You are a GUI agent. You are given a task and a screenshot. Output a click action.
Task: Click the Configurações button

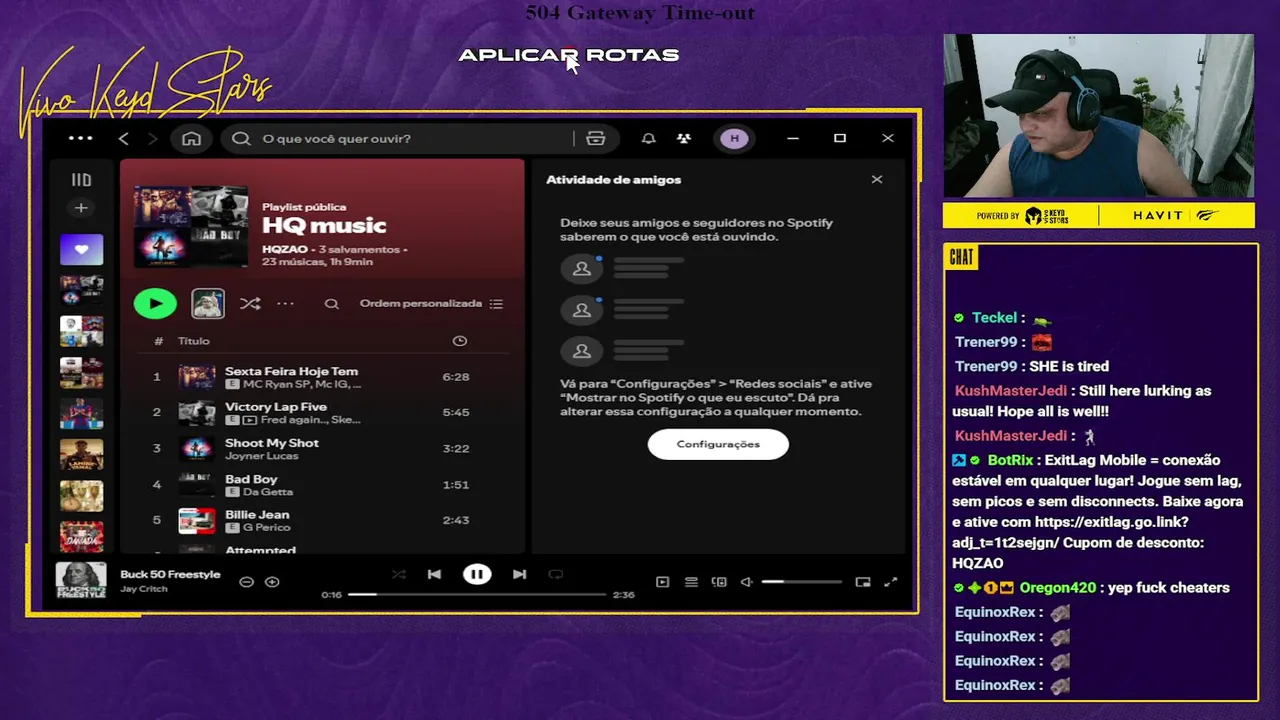(x=718, y=444)
